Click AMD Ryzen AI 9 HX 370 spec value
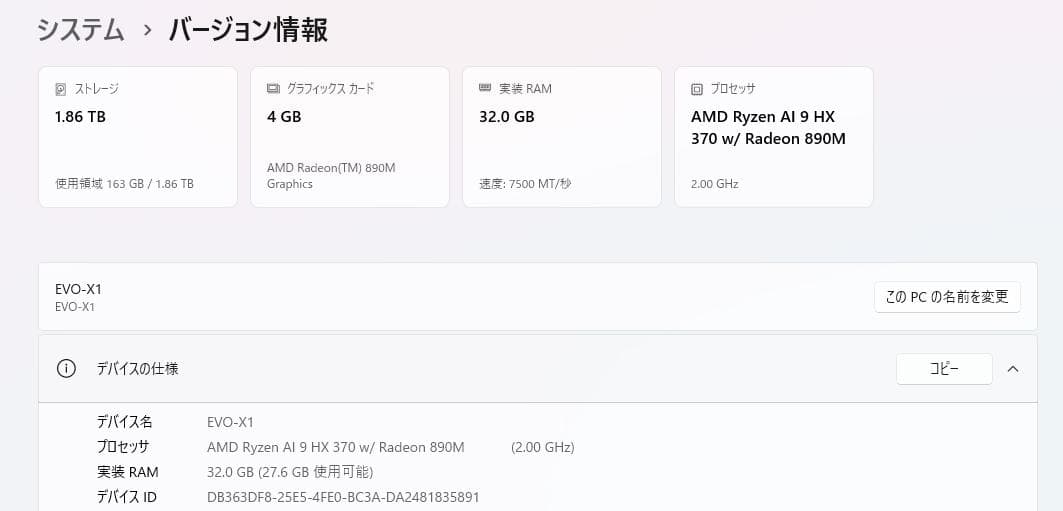Viewport: 1063px width, 511px height. click(x=336, y=448)
